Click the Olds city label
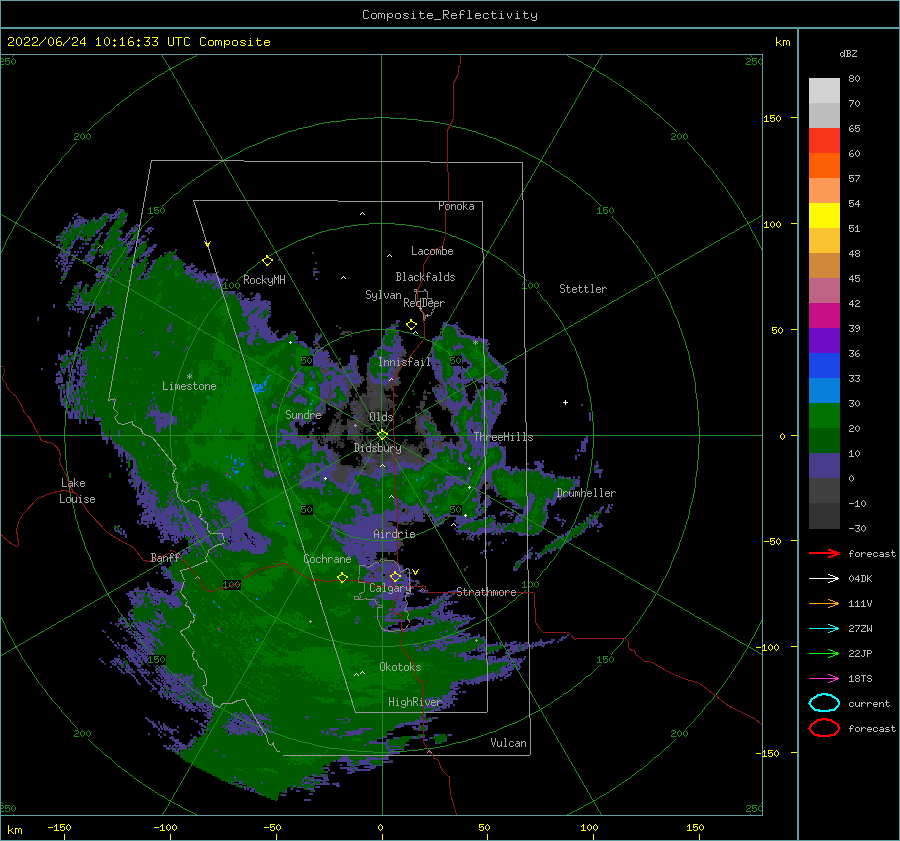This screenshot has width=900, height=841. [x=381, y=417]
